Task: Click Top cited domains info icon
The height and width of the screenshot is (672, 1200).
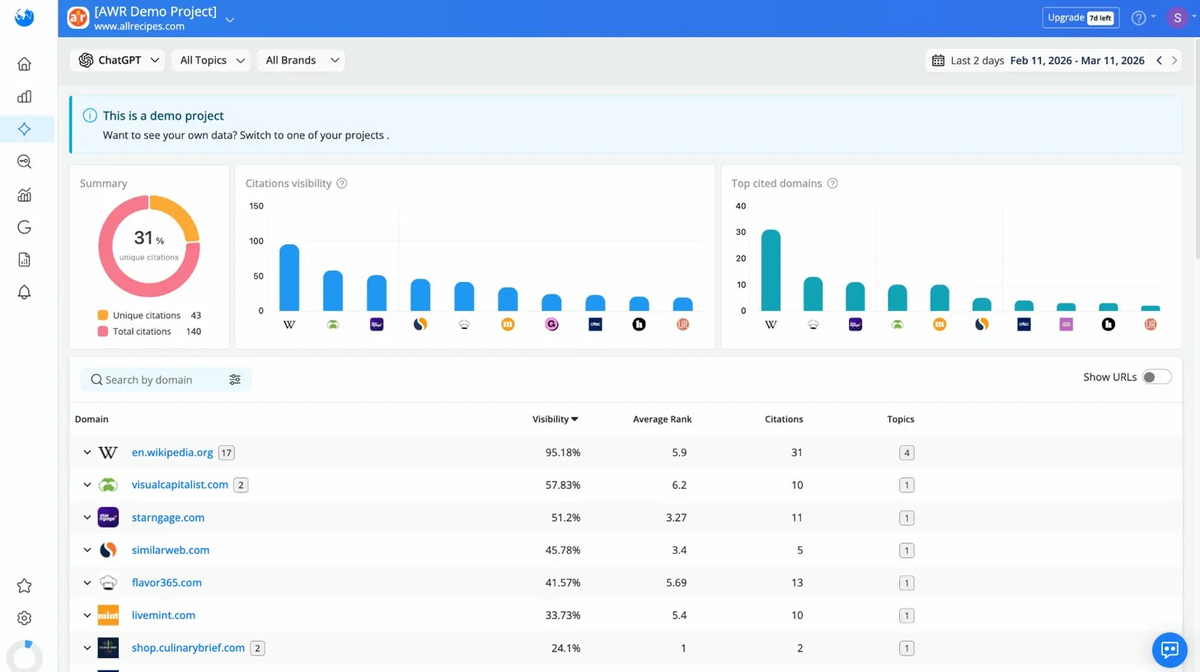Action: 833,184
